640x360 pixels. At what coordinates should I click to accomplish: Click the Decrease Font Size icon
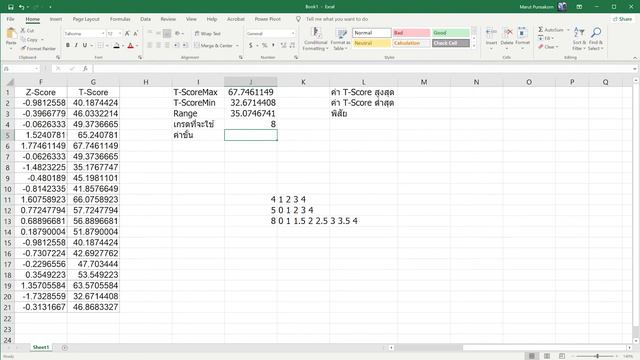point(136,33)
